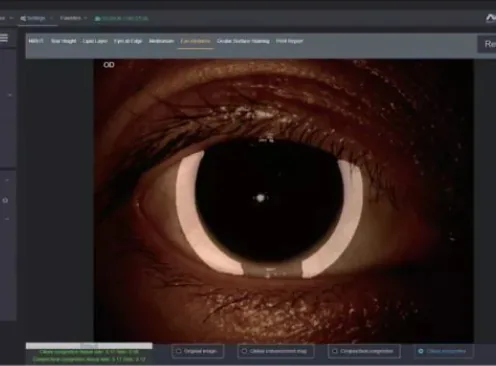Click the green status indicator in top bar
This screenshot has width=496, height=366.
click(121, 18)
